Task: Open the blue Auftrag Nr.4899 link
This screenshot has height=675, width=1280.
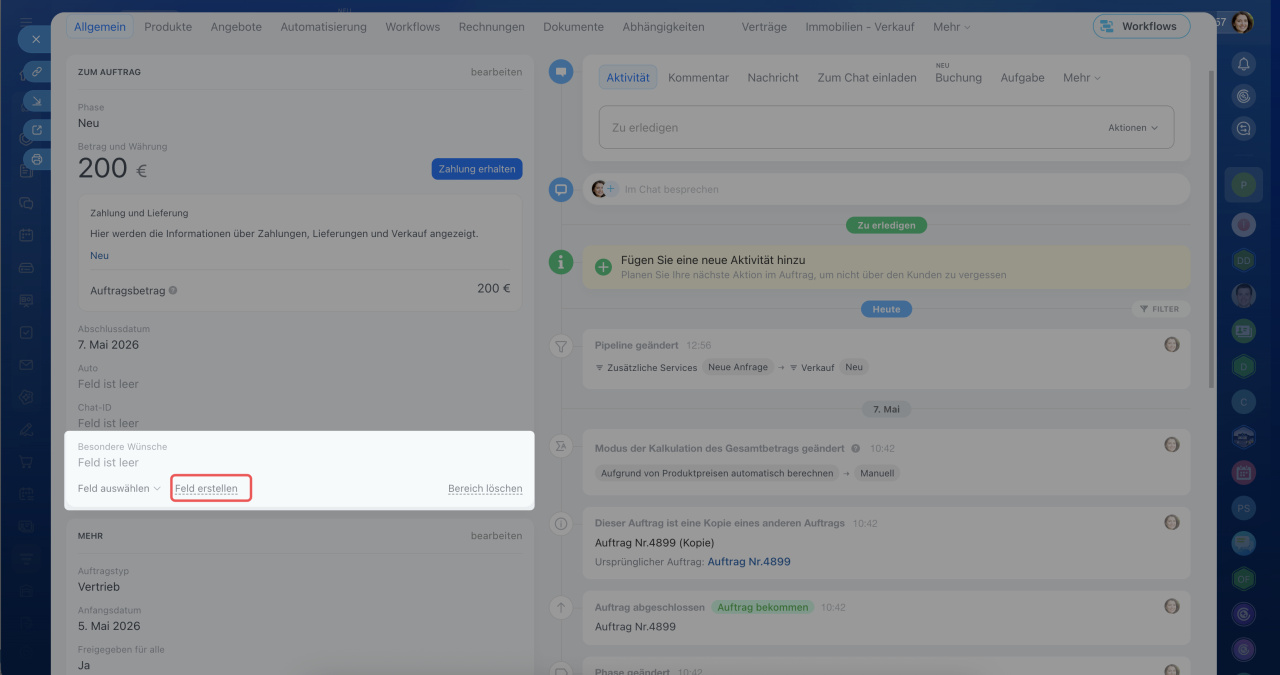Action: tap(749, 562)
